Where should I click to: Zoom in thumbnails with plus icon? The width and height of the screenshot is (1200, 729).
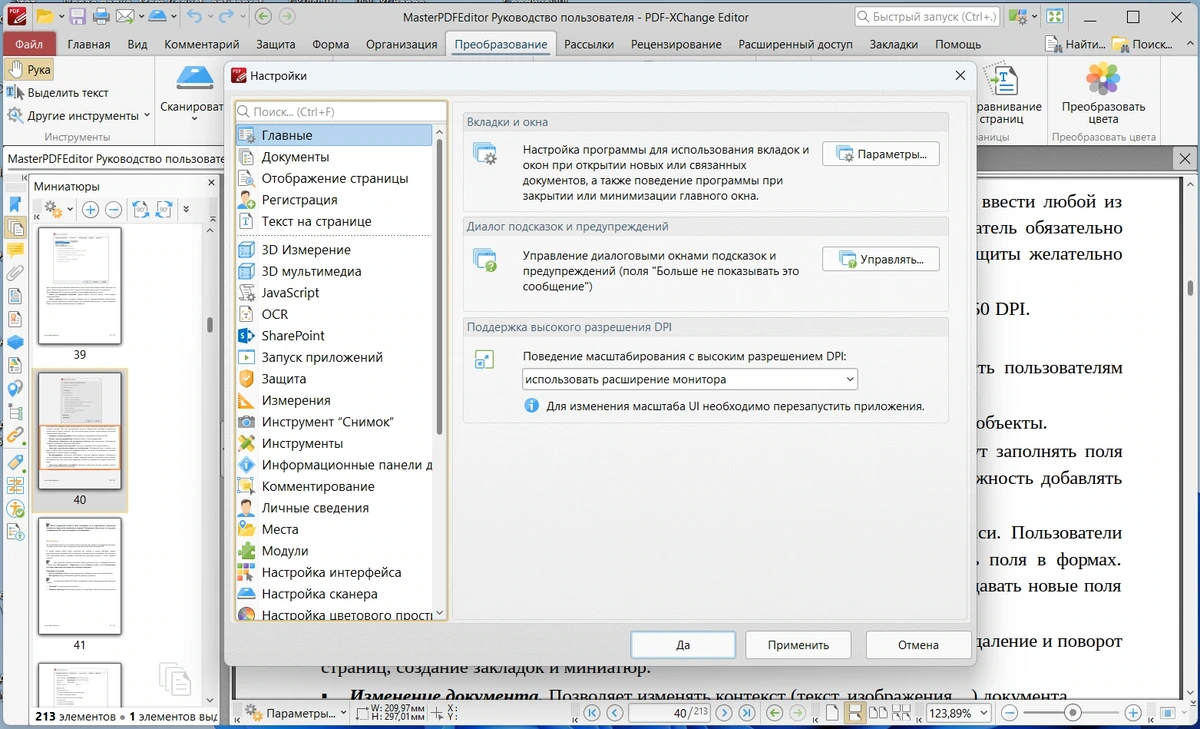click(90, 210)
